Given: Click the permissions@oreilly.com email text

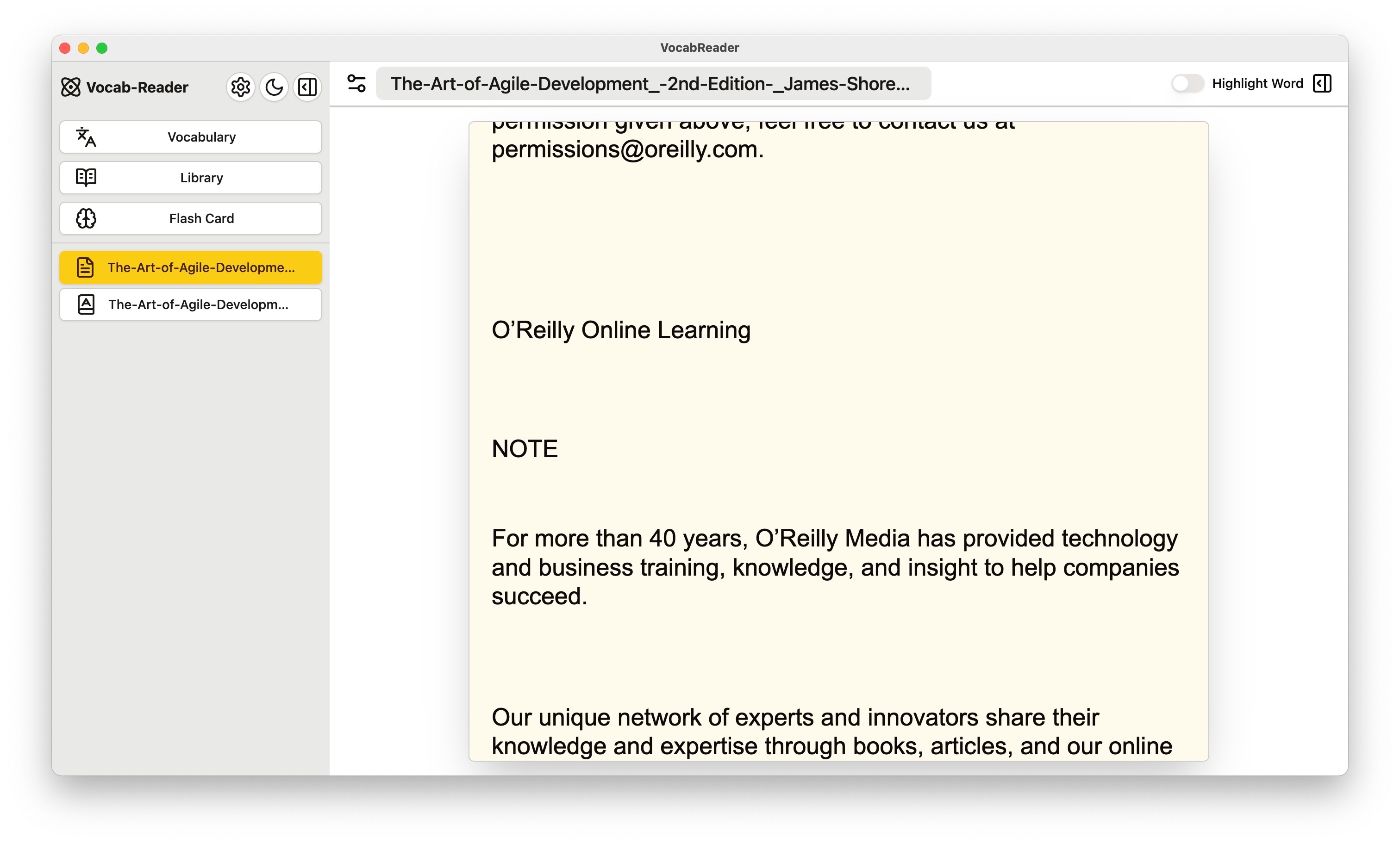Looking at the screenshot, I should pyautogui.click(x=627, y=149).
